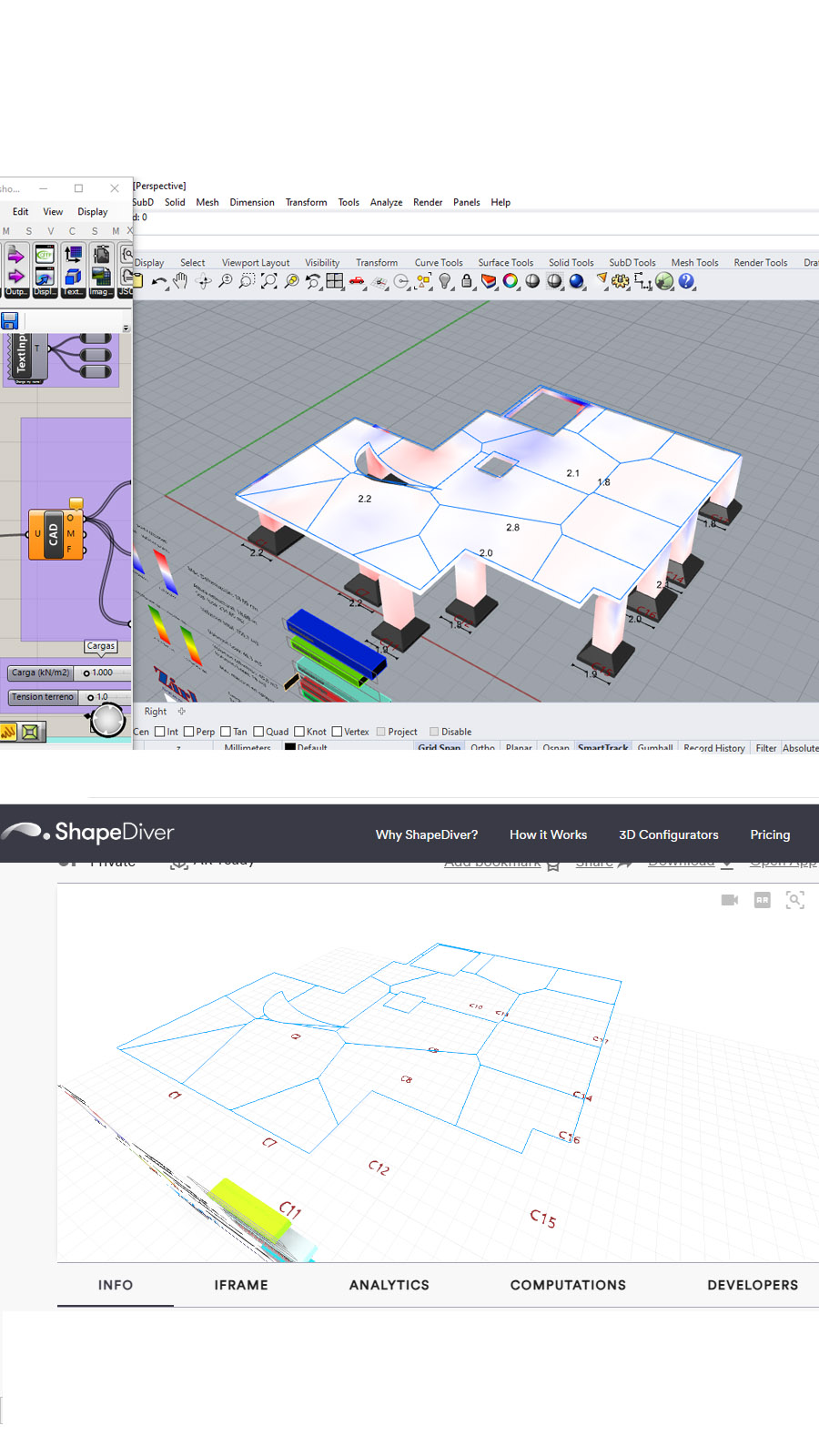Click the CAD component in Grasshopper canvas

click(x=56, y=533)
